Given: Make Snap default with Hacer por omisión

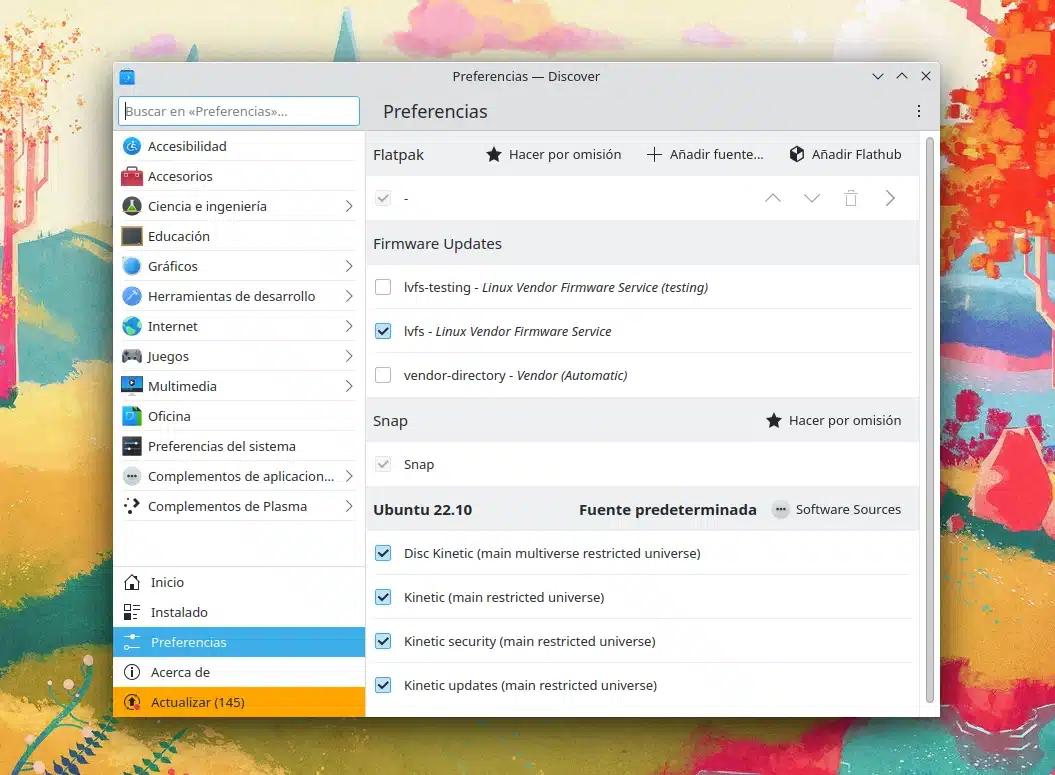Looking at the screenshot, I should coord(834,420).
